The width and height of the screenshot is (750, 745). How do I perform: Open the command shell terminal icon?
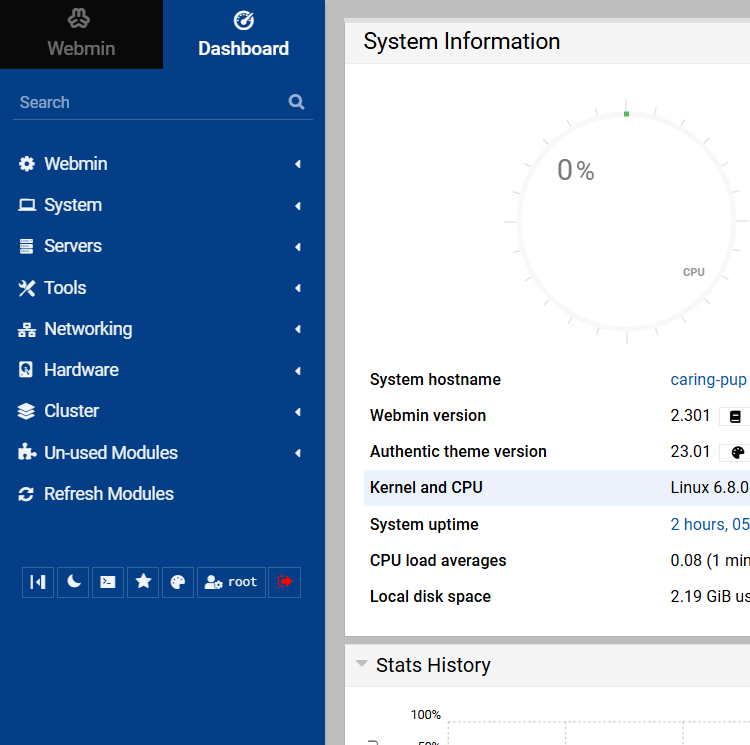(108, 582)
